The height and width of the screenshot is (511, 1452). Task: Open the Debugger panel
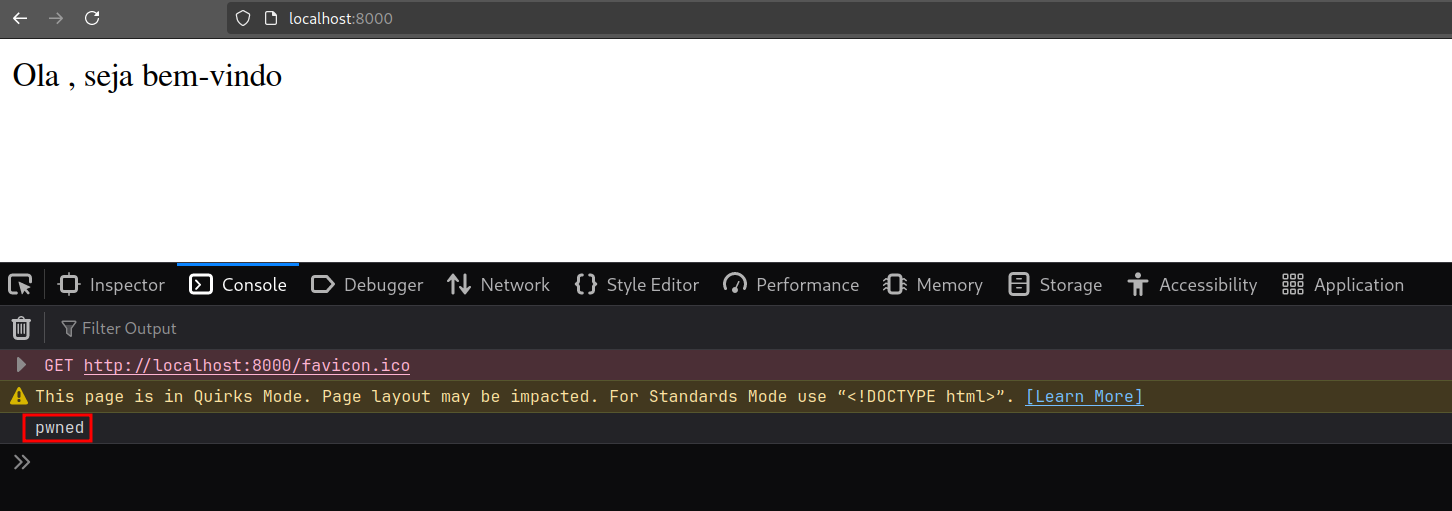[x=368, y=285]
